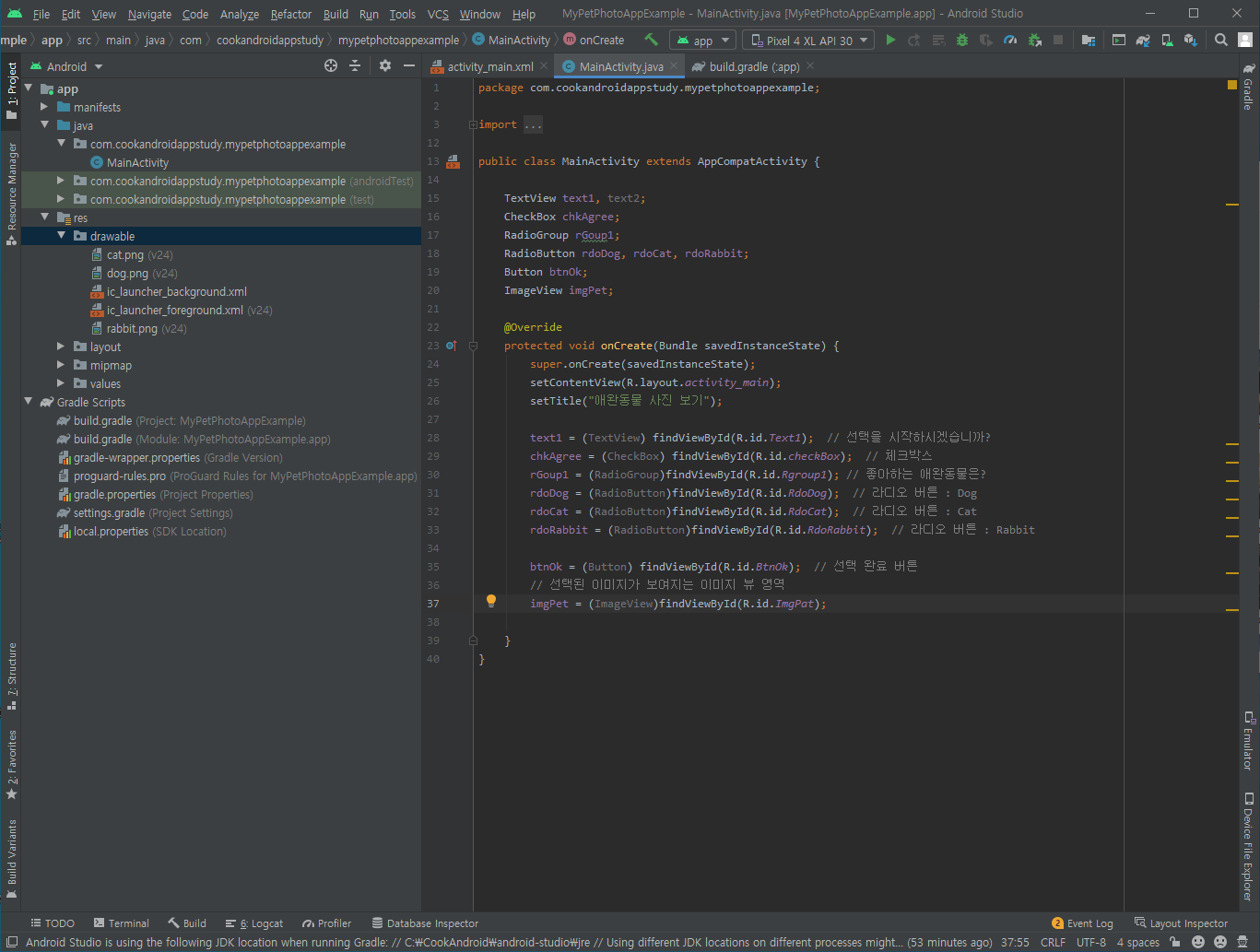Click the Profile app gauge icon
The width and height of the screenshot is (1260, 952).
click(1010, 40)
